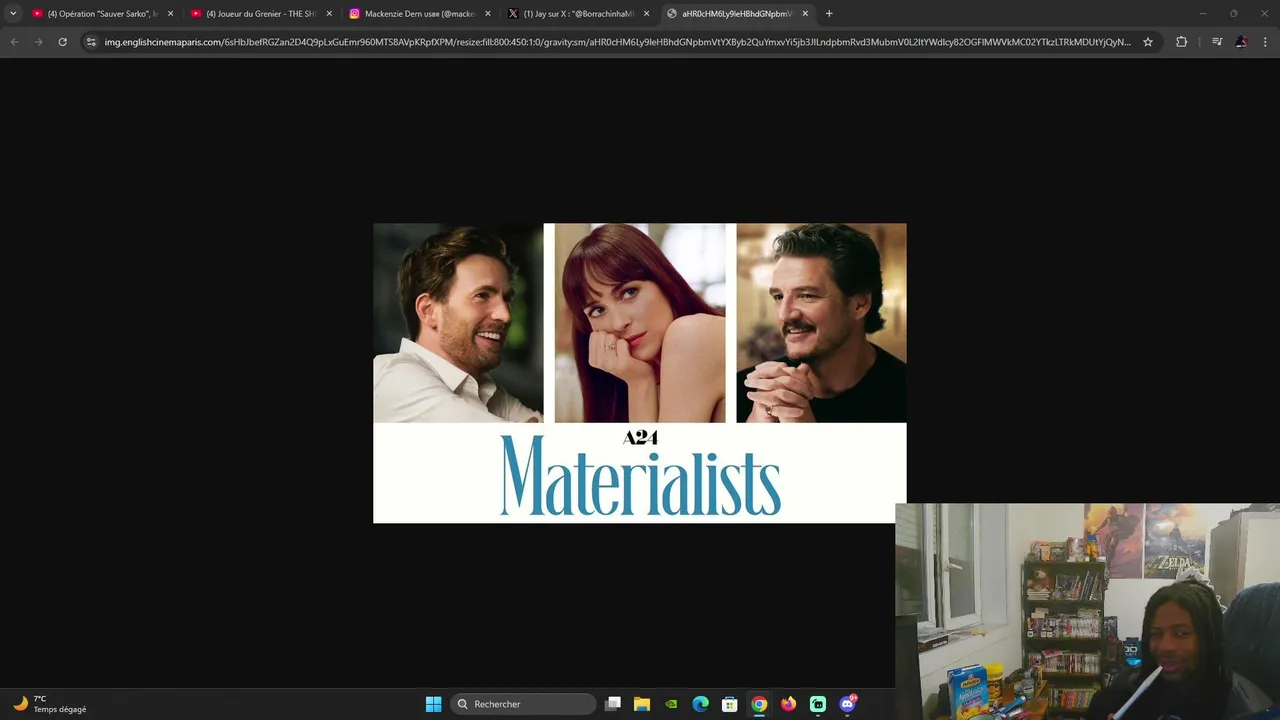Open the tab search dropdown arrow

[13, 13]
